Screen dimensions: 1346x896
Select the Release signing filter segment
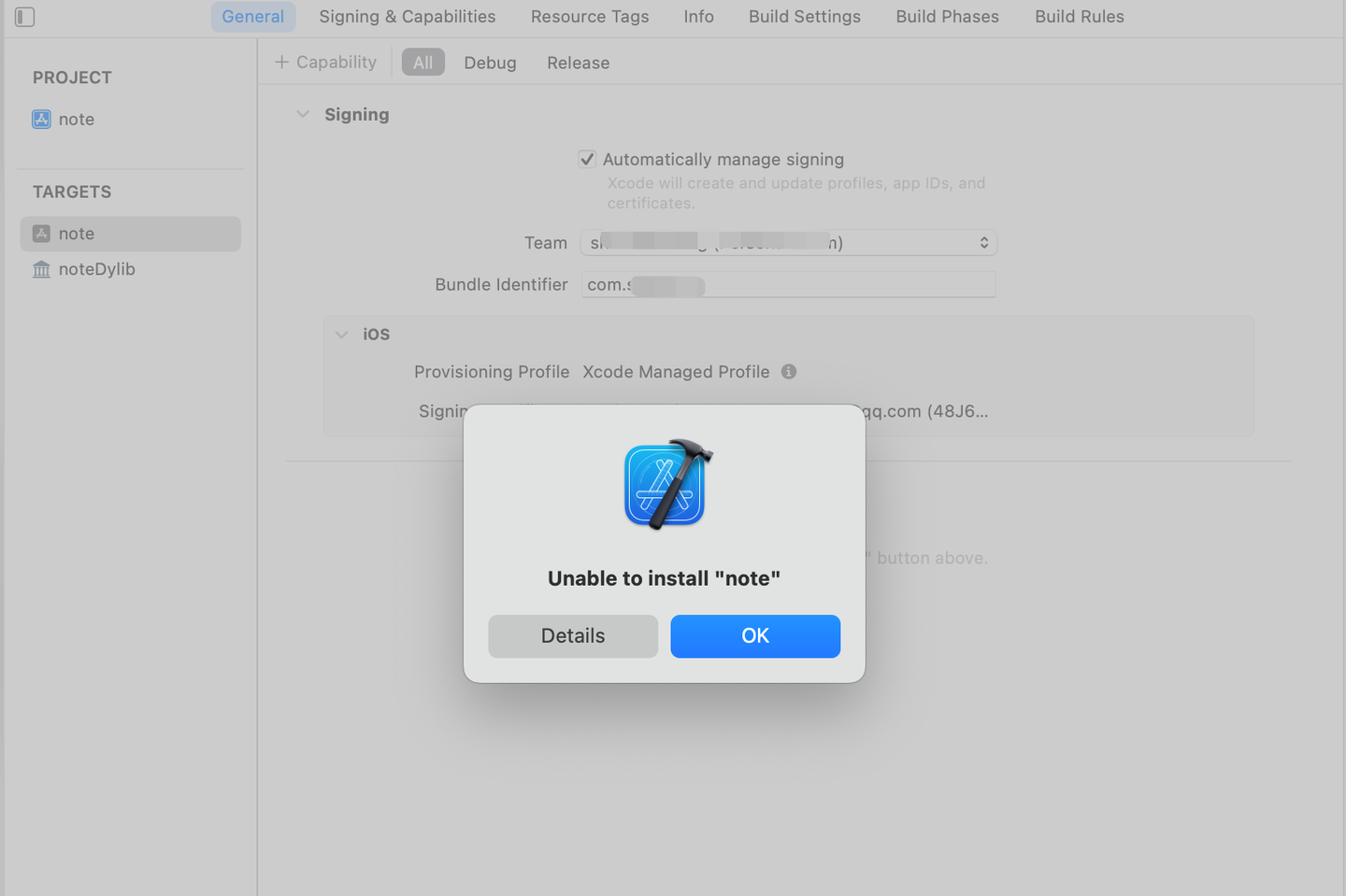578,62
